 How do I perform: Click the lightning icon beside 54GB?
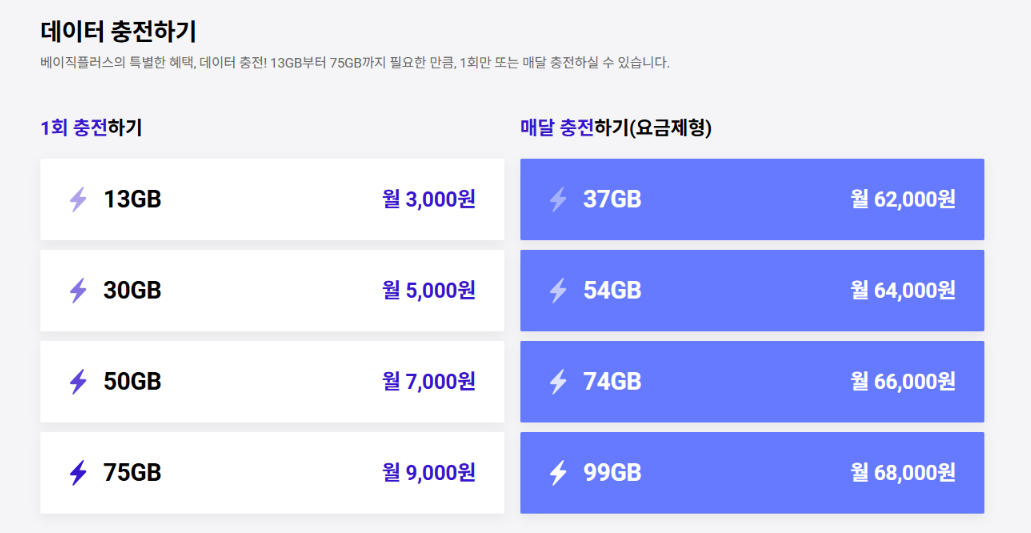[558, 290]
